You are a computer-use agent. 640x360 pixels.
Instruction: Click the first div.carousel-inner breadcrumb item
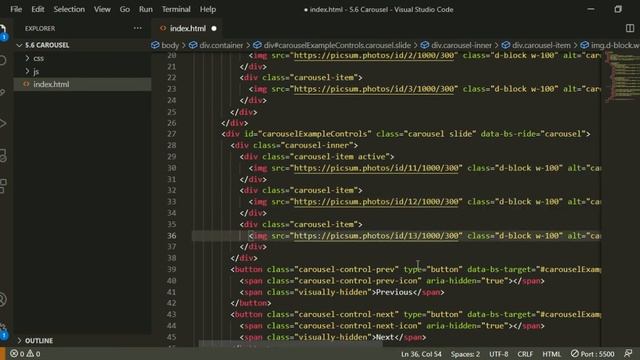(x=456, y=45)
